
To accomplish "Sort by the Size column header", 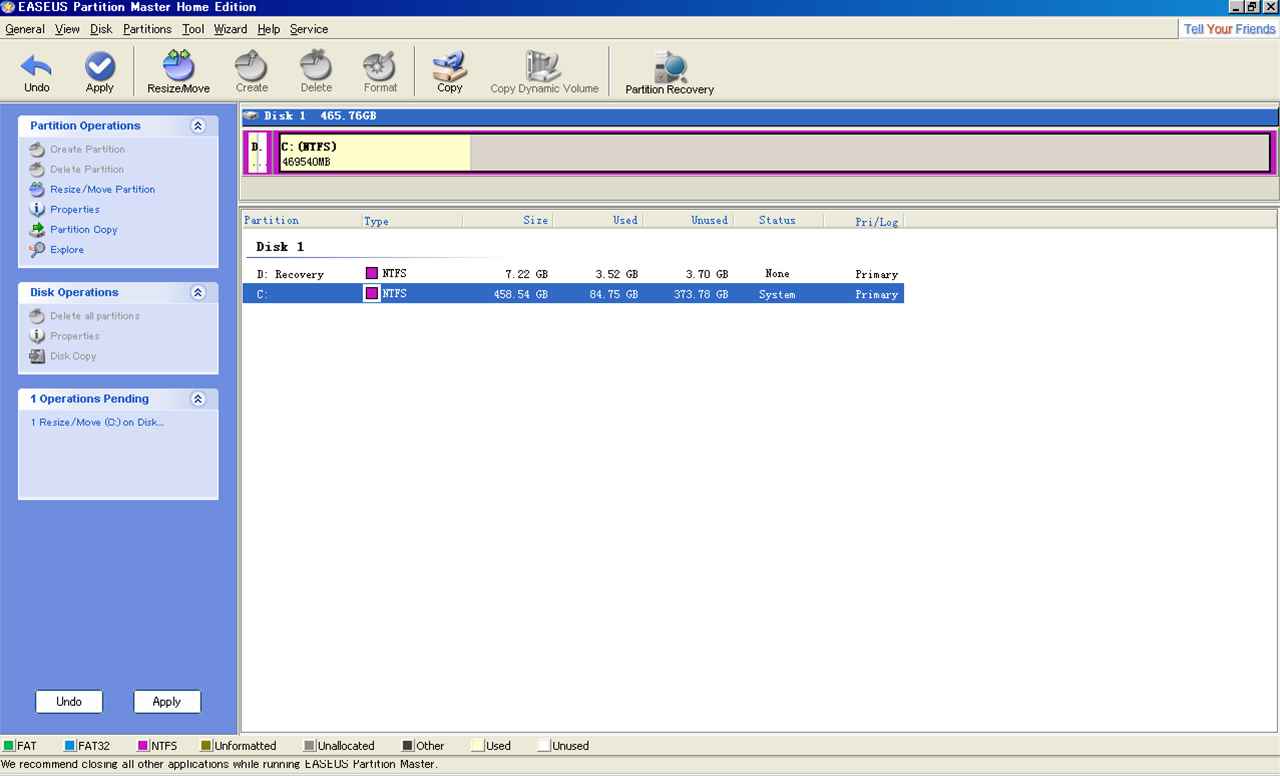I will point(507,220).
